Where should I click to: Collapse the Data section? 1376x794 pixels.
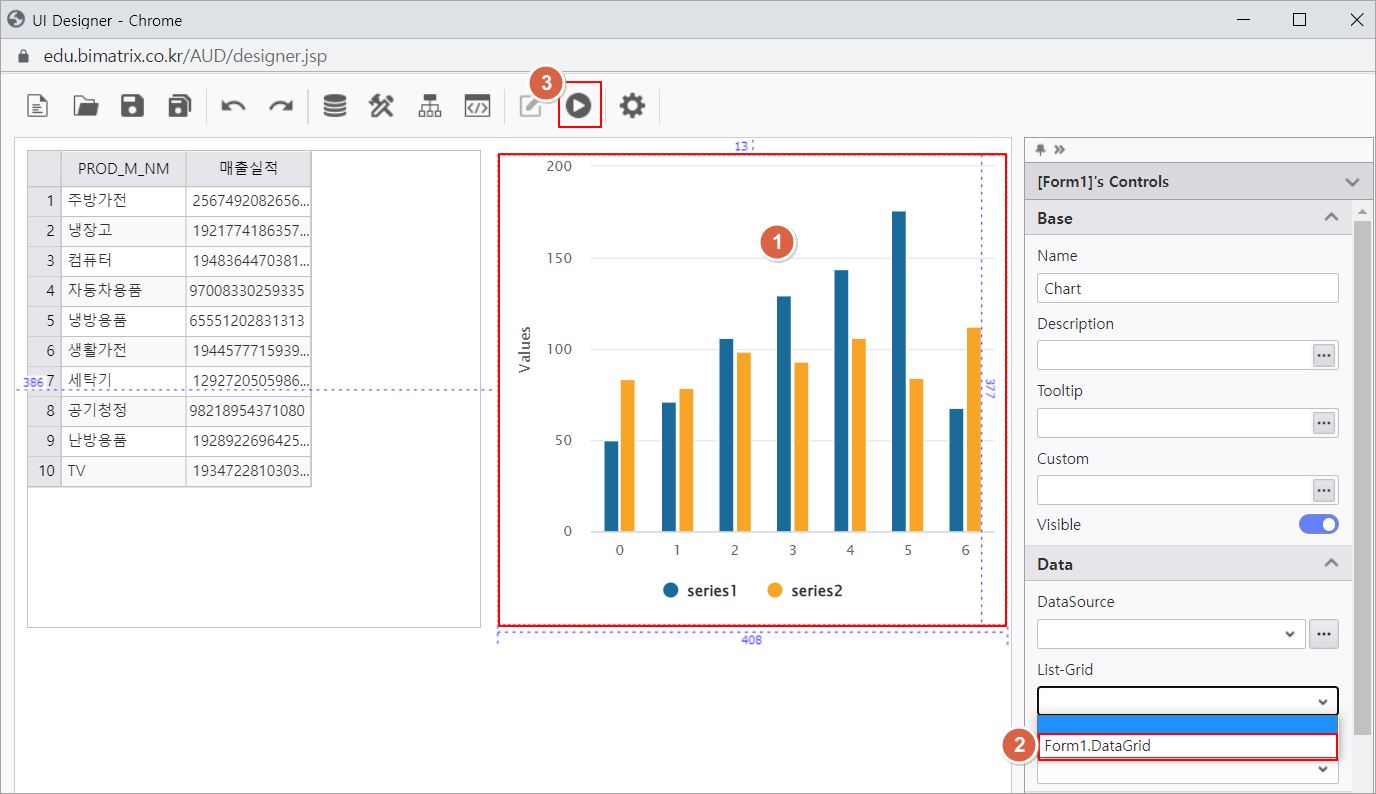1331,564
